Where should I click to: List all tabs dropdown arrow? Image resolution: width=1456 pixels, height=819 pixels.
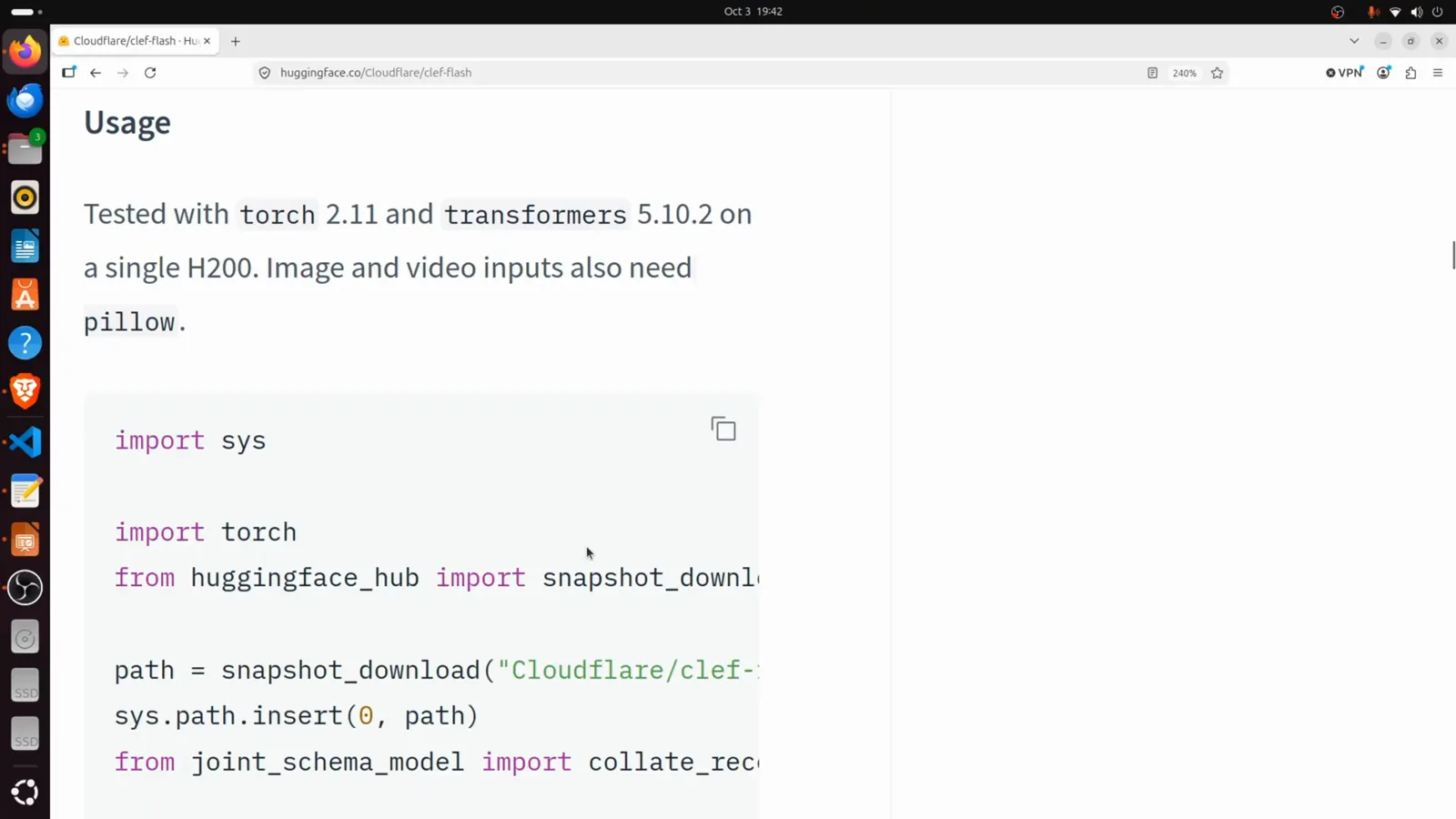pos(1354,41)
